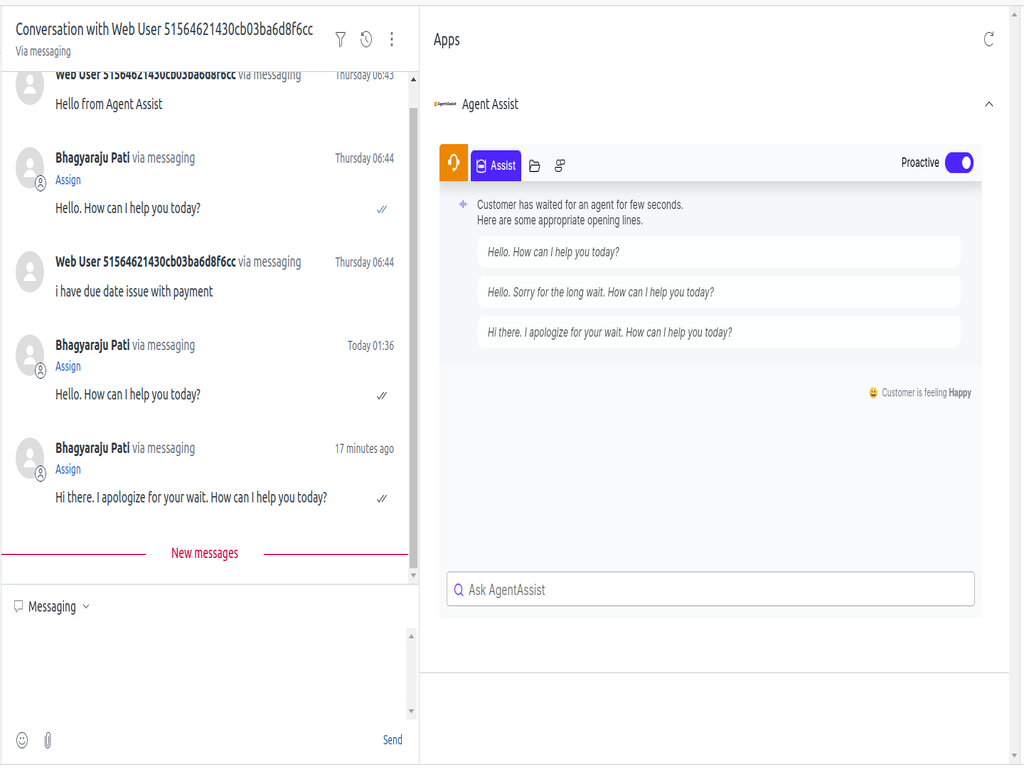Open the conversation history clock icon
1024x768 pixels.
(x=366, y=39)
